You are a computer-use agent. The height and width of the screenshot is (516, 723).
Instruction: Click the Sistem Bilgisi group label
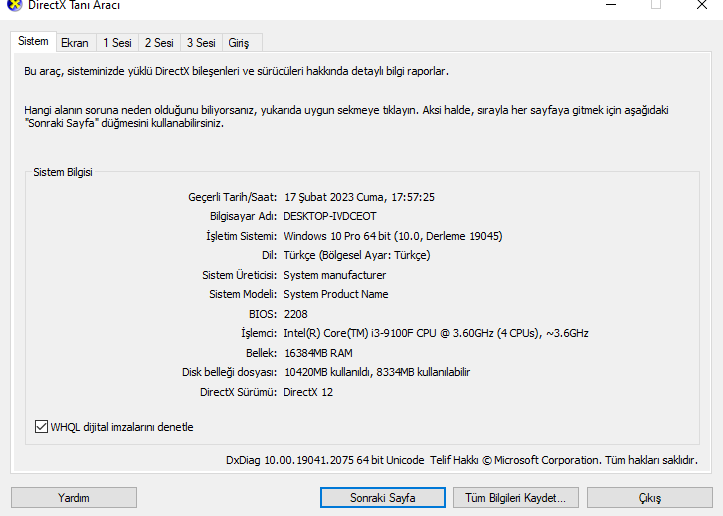click(x=63, y=172)
